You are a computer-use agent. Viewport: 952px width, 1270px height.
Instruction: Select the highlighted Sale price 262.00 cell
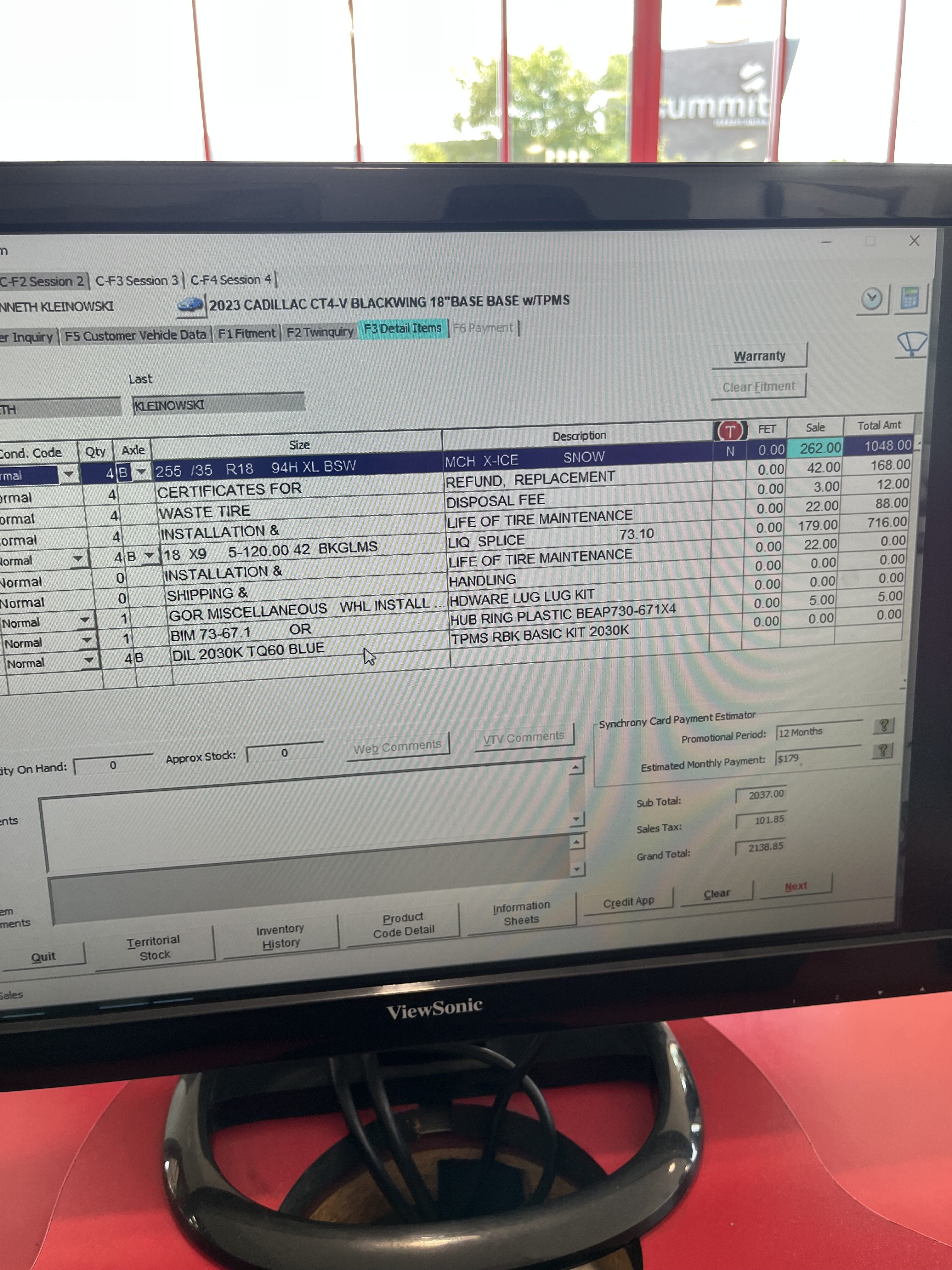pyautogui.click(x=815, y=448)
